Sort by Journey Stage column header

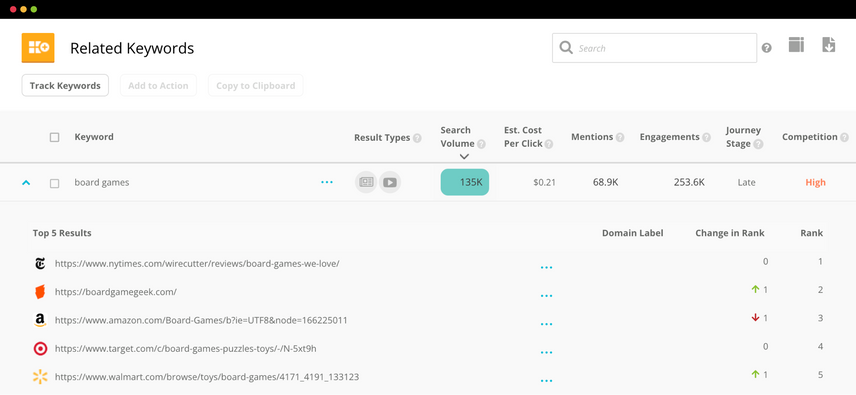(x=743, y=137)
